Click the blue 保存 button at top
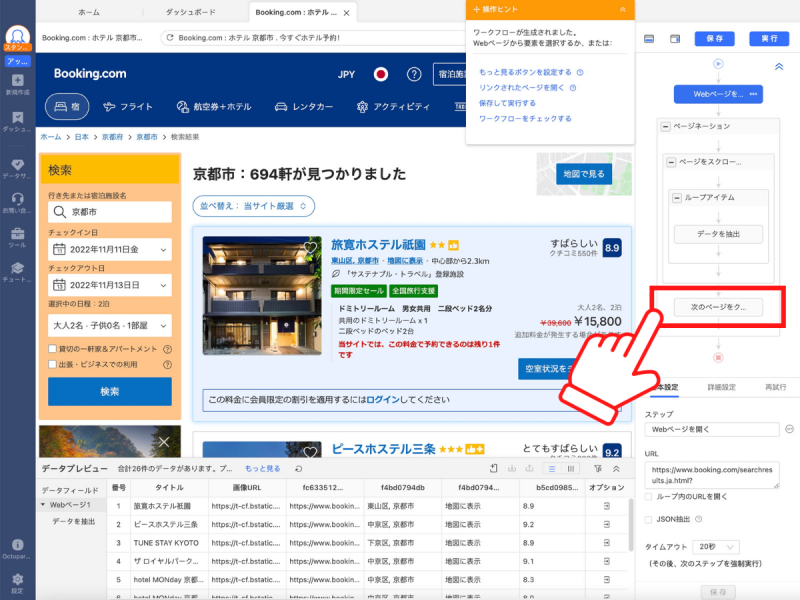The image size is (800, 600). 714,39
